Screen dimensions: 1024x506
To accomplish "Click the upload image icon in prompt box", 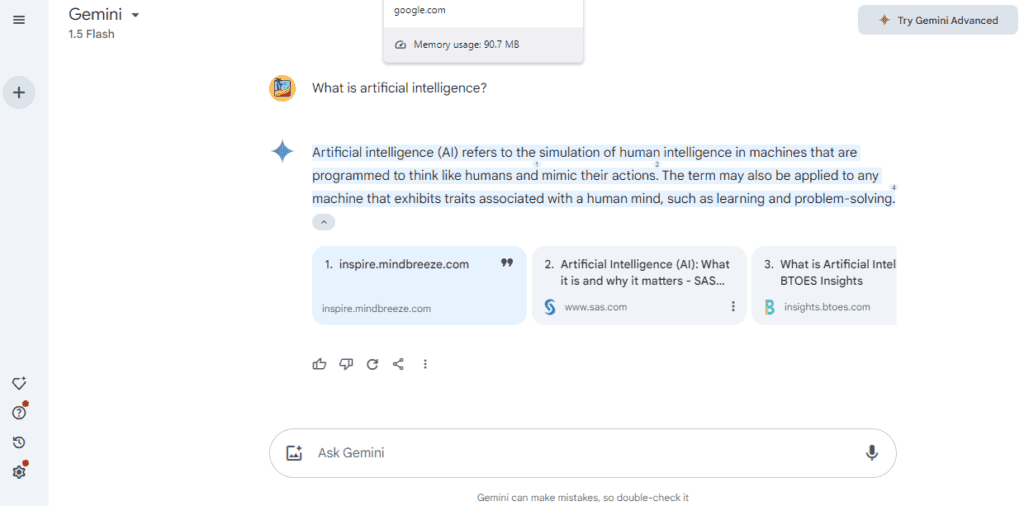I will pyautogui.click(x=294, y=452).
